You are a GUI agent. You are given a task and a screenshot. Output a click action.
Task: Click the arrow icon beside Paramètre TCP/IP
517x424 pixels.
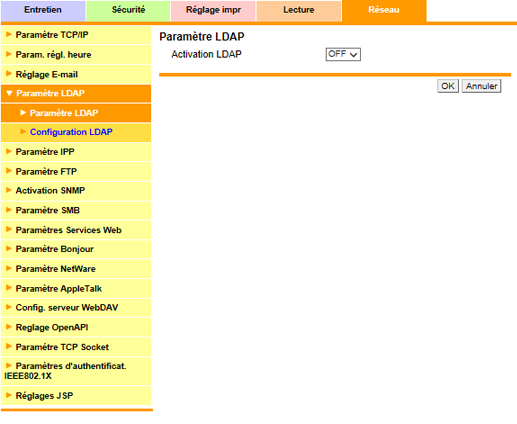[9, 34]
